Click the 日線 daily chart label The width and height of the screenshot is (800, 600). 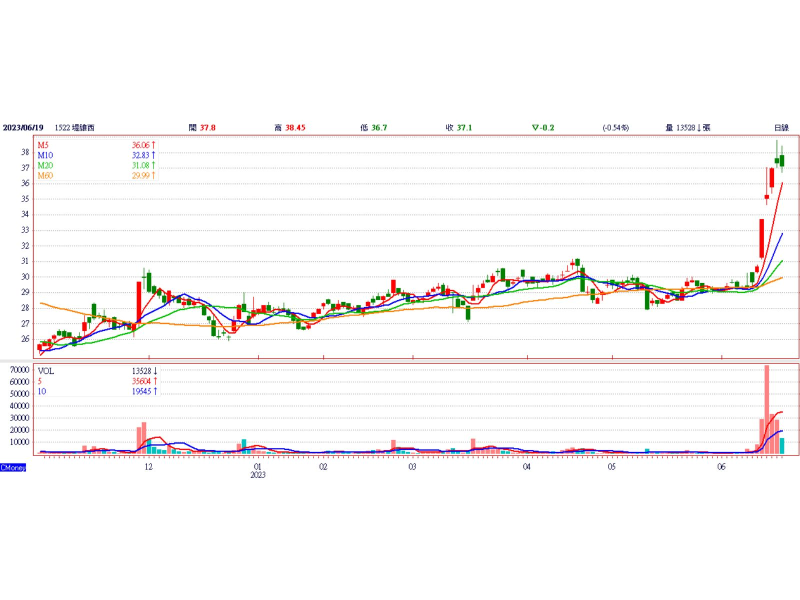pos(781,128)
